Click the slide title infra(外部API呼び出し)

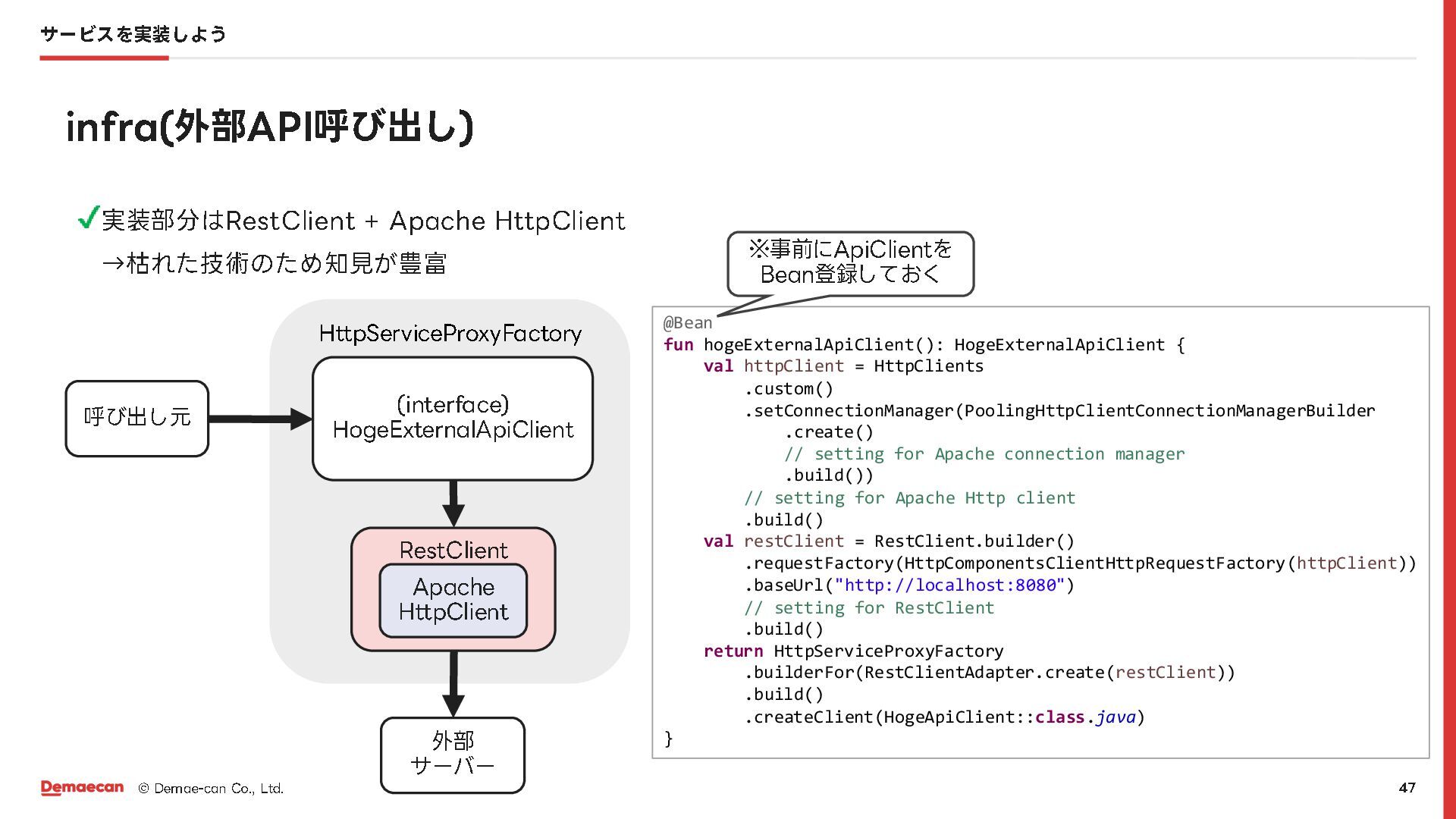point(270,127)
